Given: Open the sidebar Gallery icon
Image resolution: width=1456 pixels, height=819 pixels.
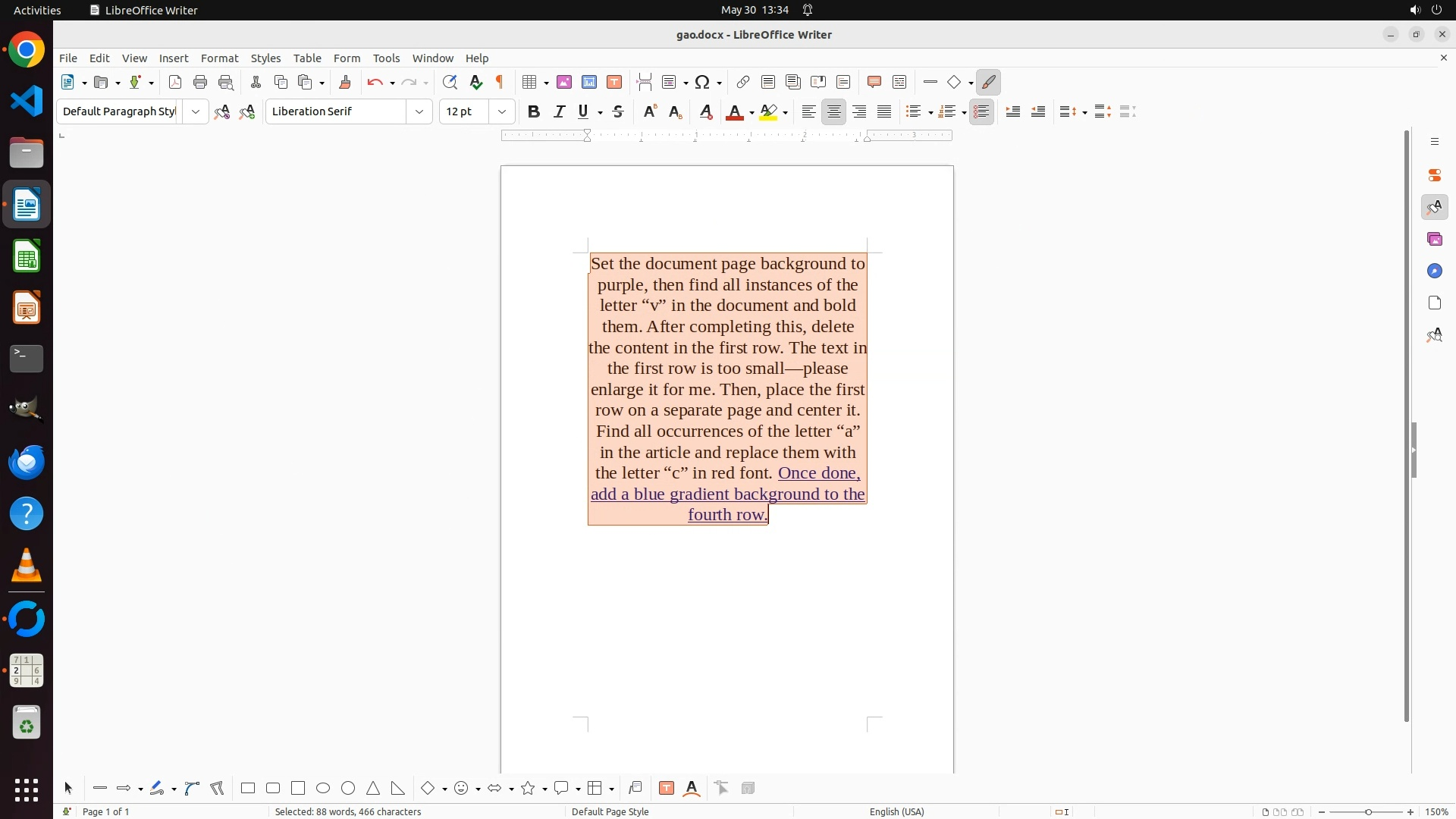Looking at the screenshot, I should 1434,239.
